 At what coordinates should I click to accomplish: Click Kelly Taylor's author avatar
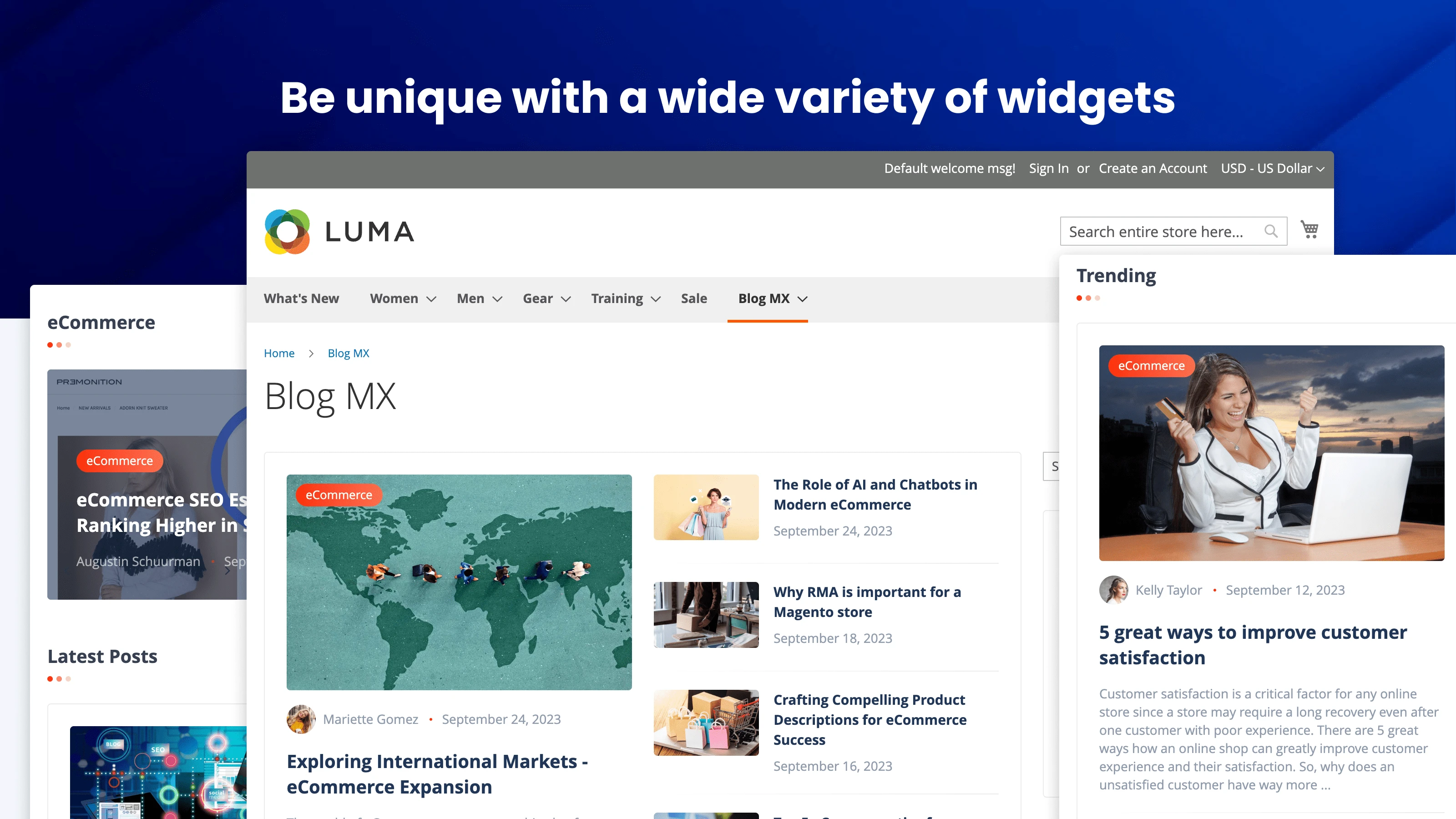(x=1113, y=590)
